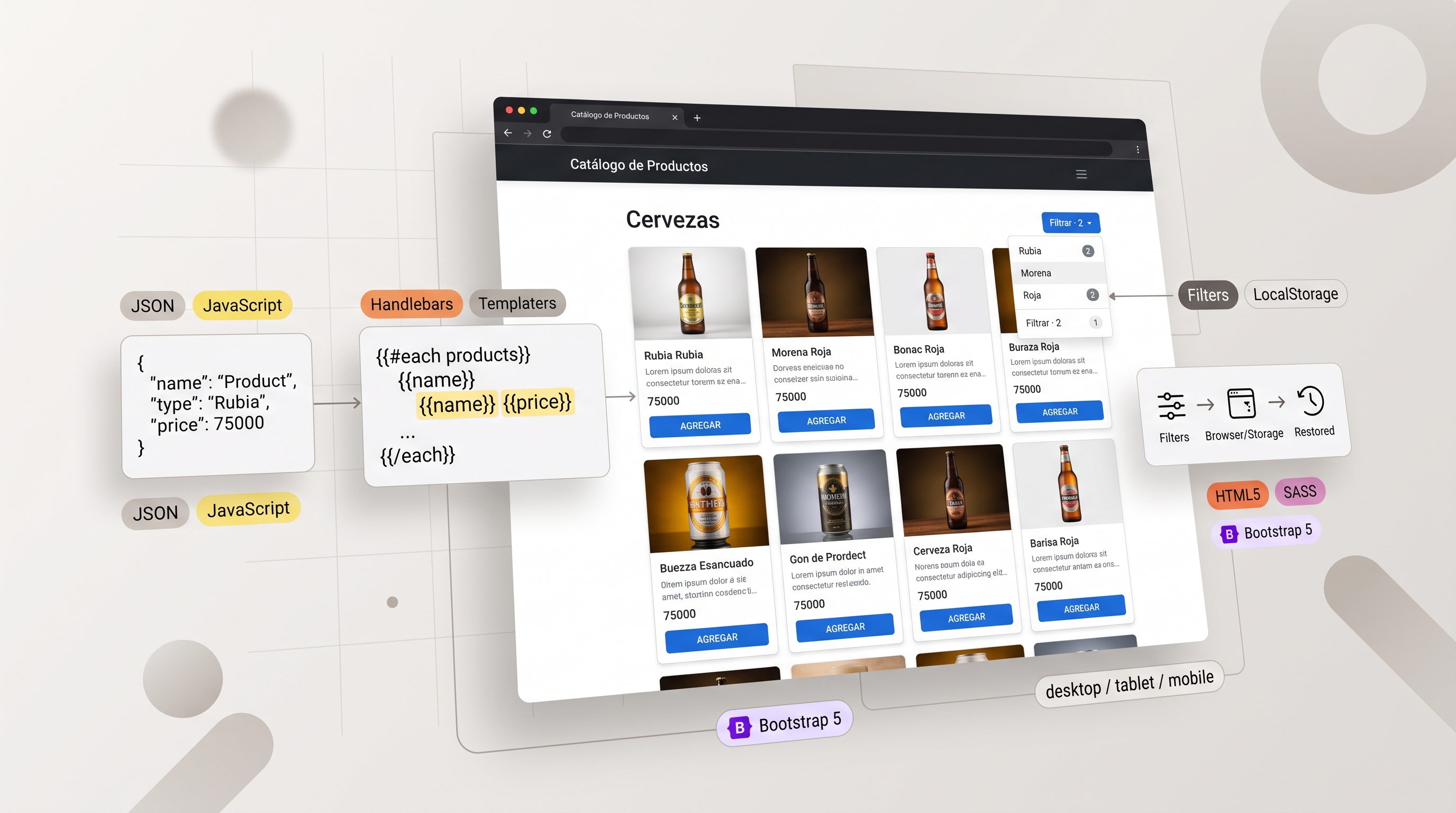This screenshot has height=813, width=1456.
Task: Choose Morena in the filter menu
Action: [x=1058, y=273]
